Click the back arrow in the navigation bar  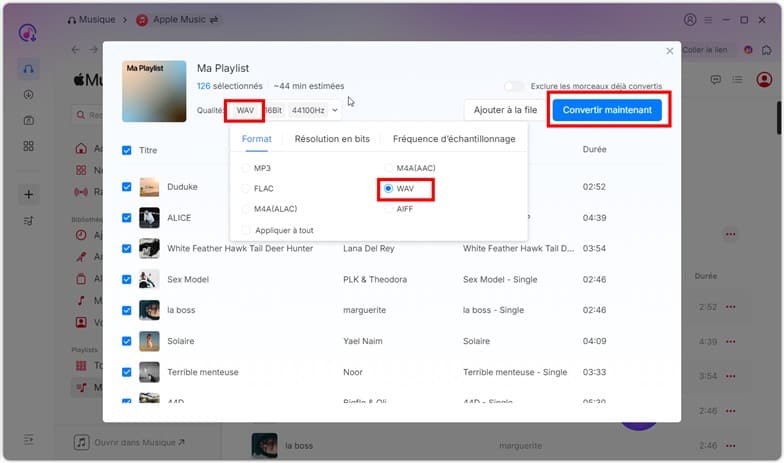click(x=76, y=50)
